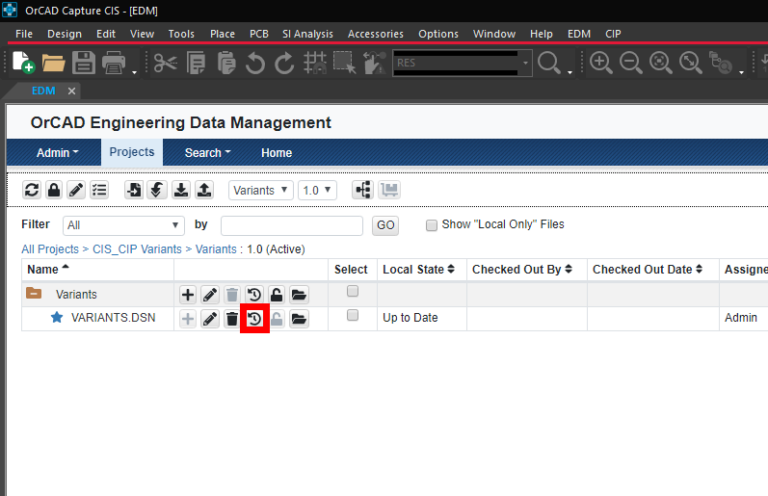Open the Filter All dropdown
The width and height of the screenshot is (768, 496).
123,226
